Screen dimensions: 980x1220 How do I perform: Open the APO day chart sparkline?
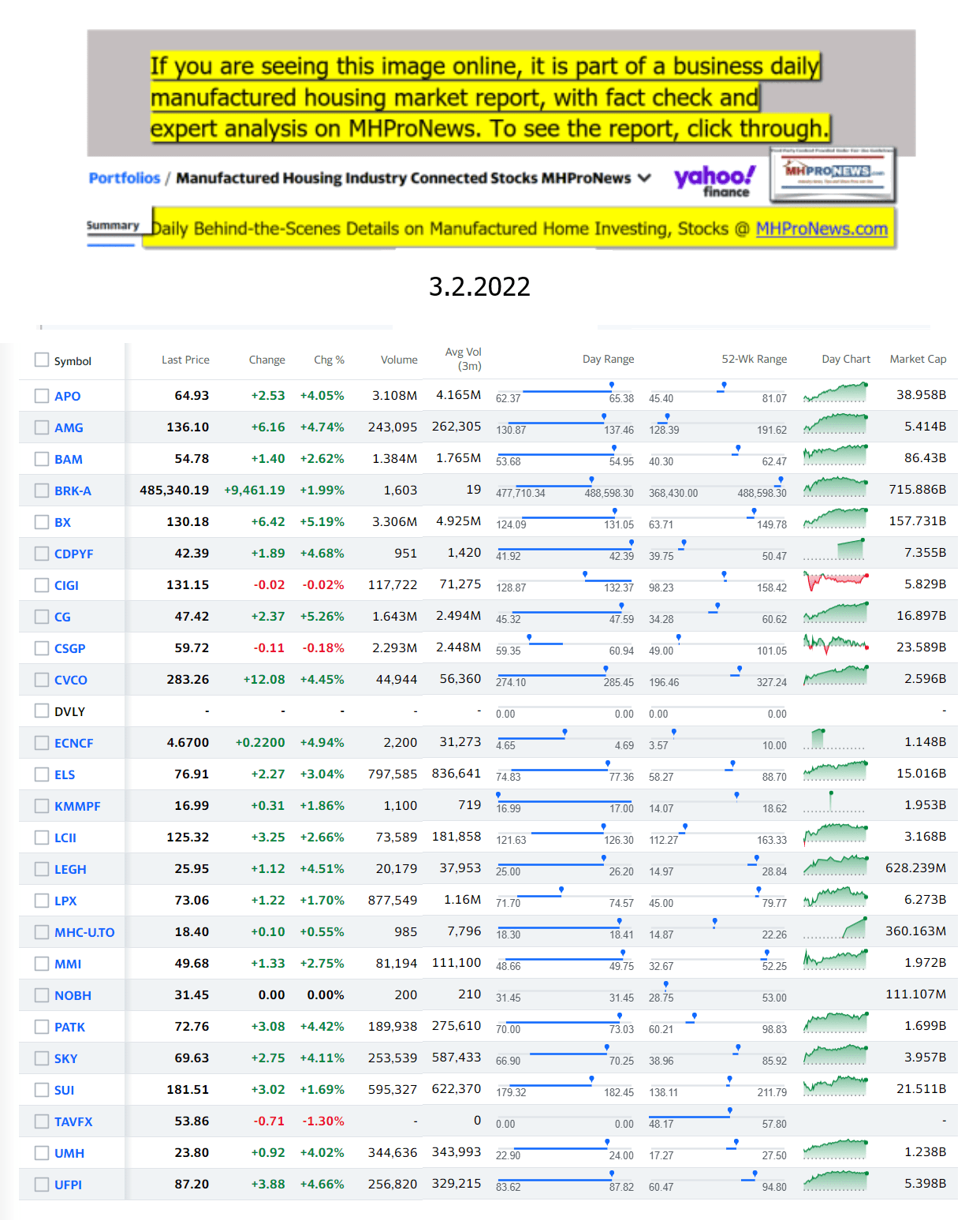click(x=836, y=392)
